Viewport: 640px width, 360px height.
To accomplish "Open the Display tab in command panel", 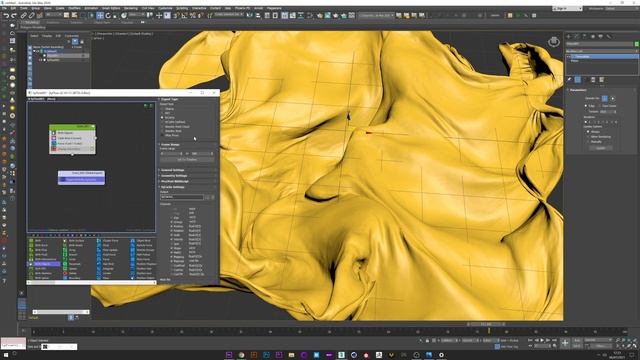I will pos(600,36).
